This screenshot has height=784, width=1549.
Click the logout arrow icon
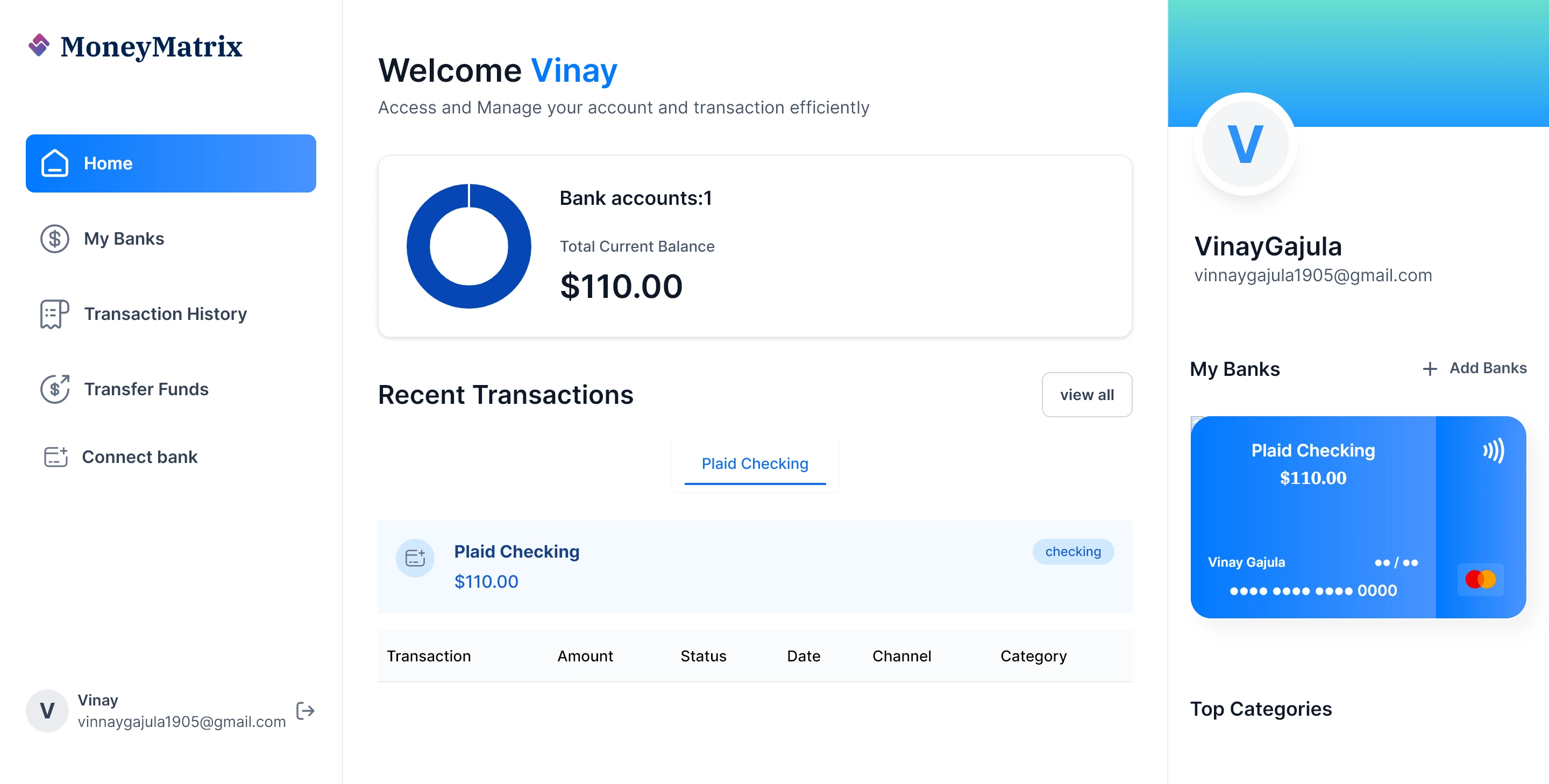[305, 711]
